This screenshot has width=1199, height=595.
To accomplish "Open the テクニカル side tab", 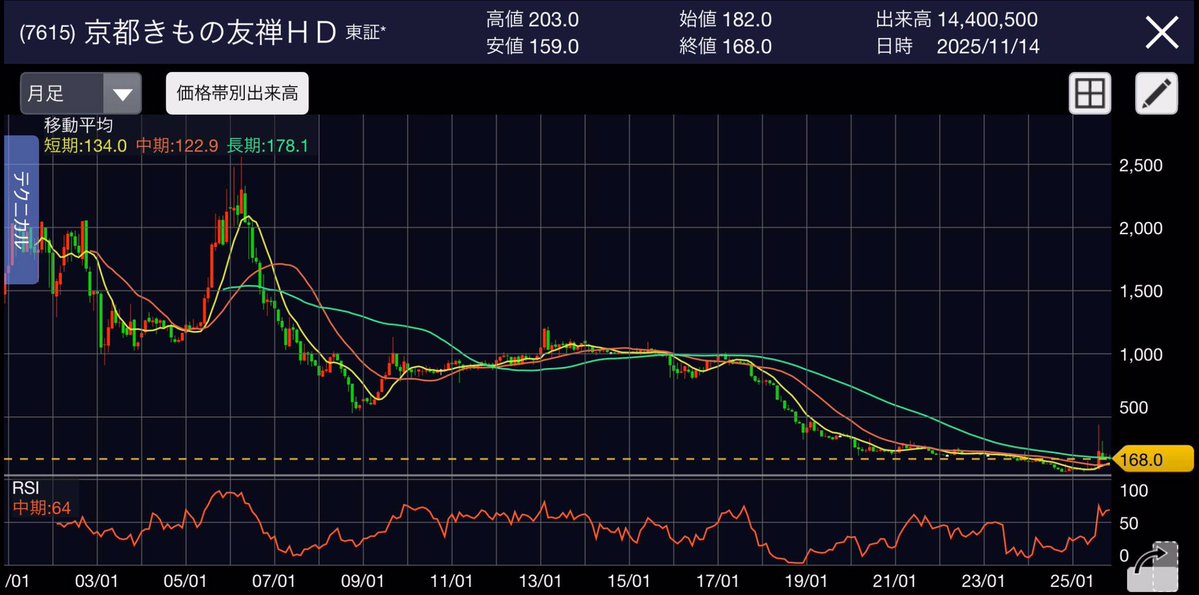I will [21, 210].
